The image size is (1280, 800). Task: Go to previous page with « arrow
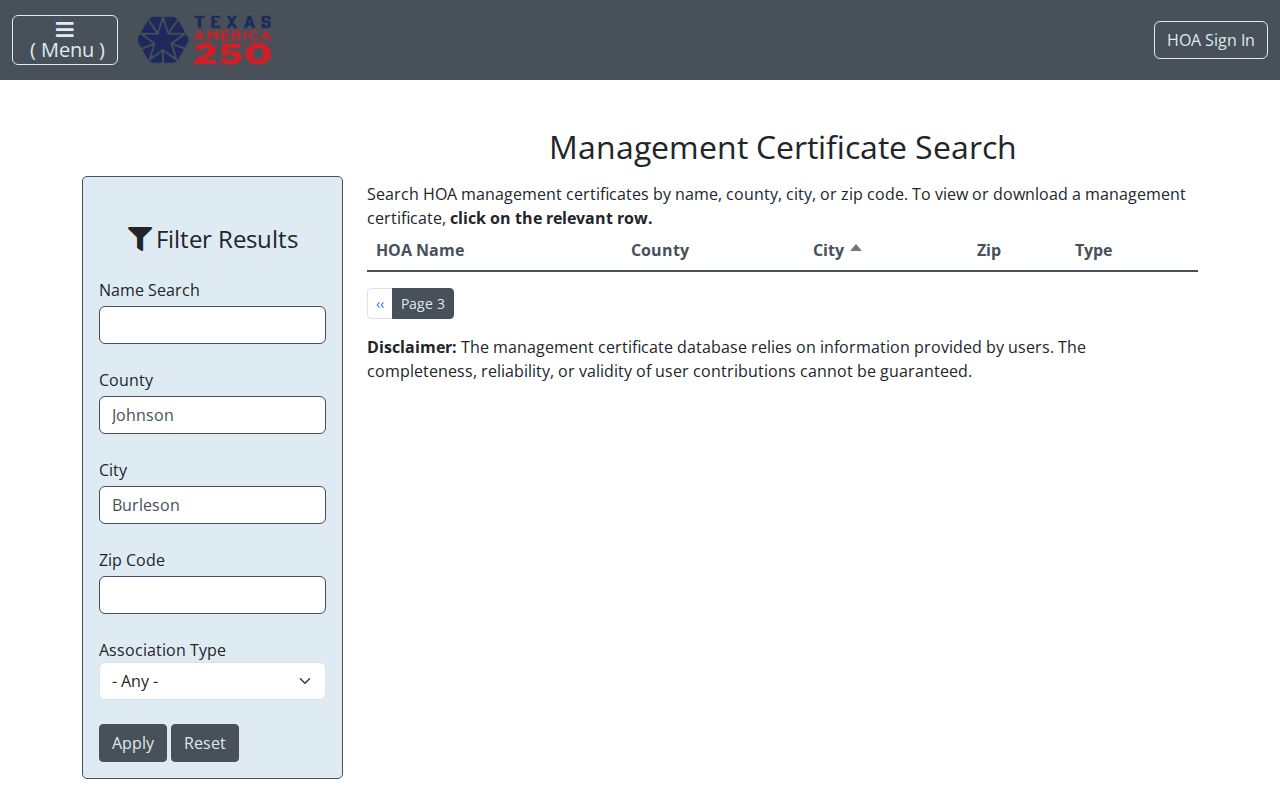[380, 304]
